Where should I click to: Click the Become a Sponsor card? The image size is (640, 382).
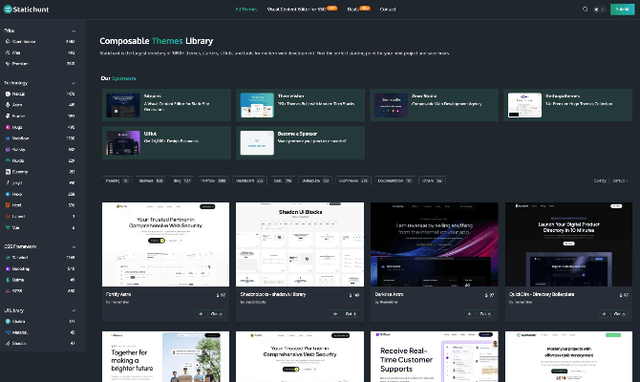(300, 142)
